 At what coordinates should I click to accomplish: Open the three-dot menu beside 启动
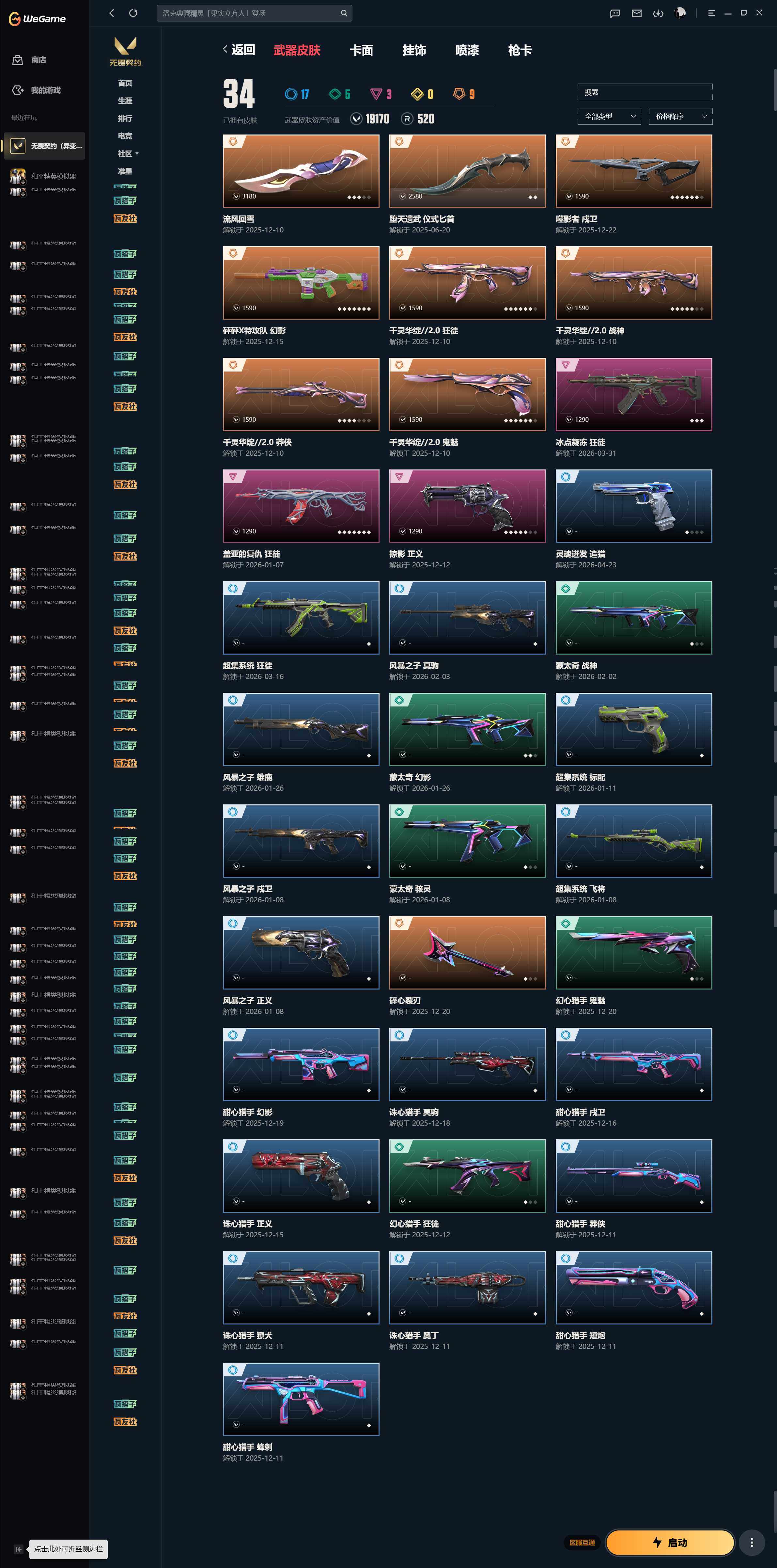[752, 1542]
